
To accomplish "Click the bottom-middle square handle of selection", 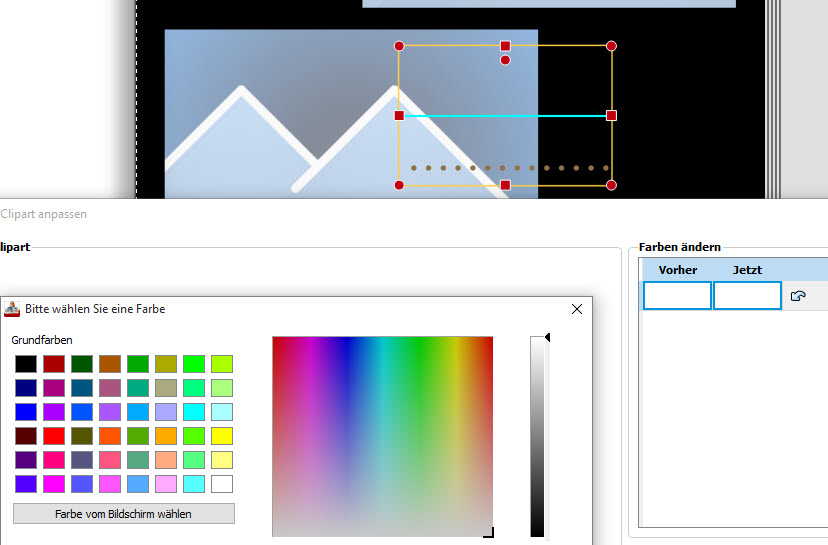I will click(x=505, y=185).
